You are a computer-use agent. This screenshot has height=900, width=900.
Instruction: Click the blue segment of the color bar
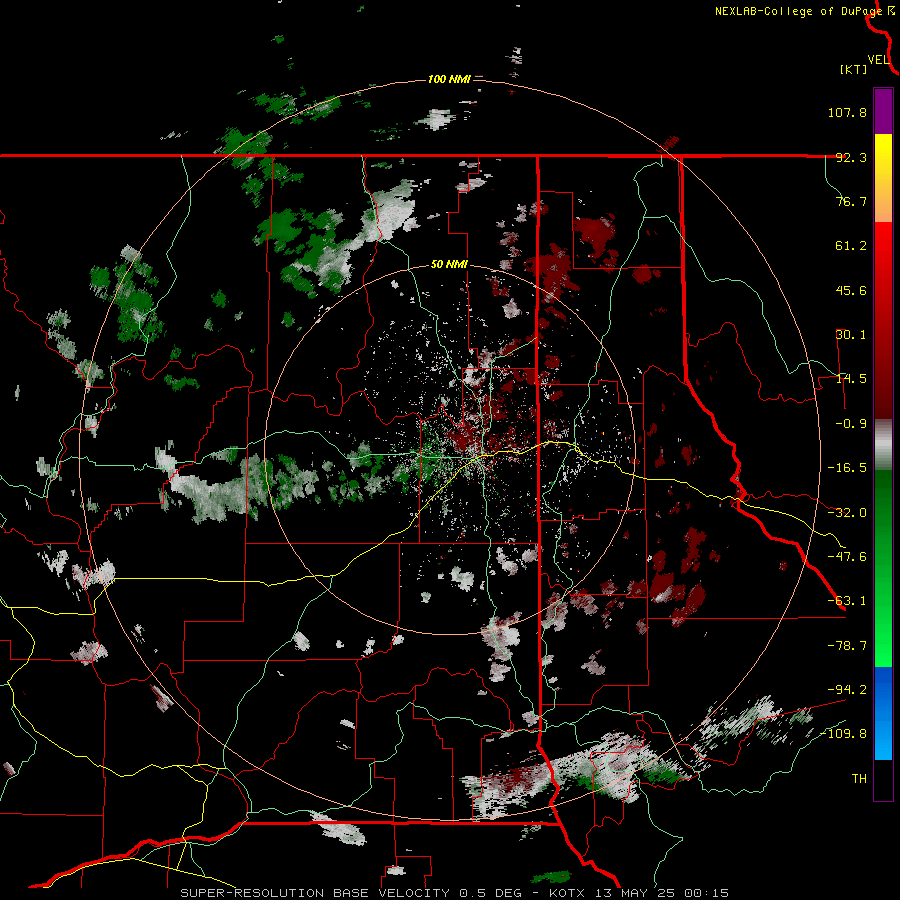883,713
